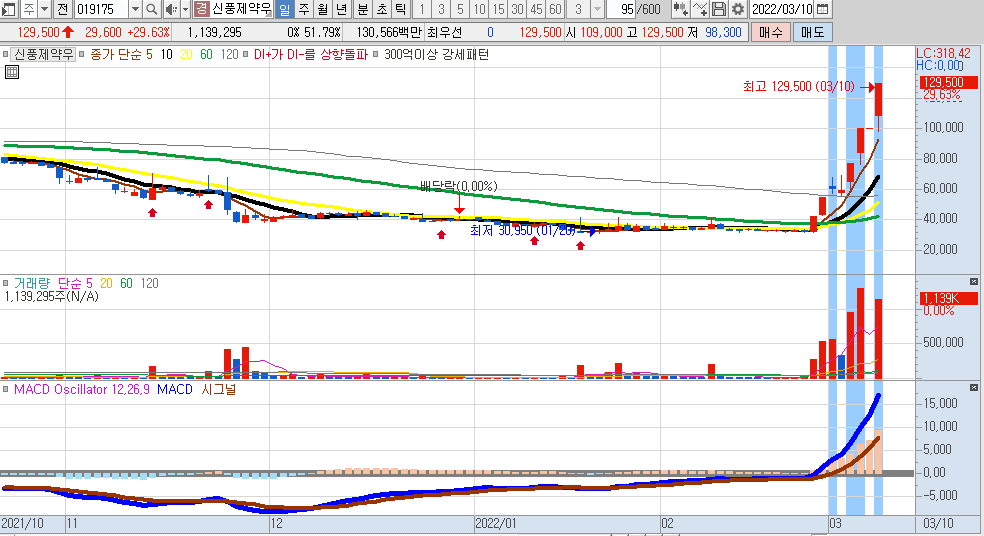The height and width of the screenshot is (536, 984).
Task: Select the 틱 tick chart period
Action: click(400, 9)
